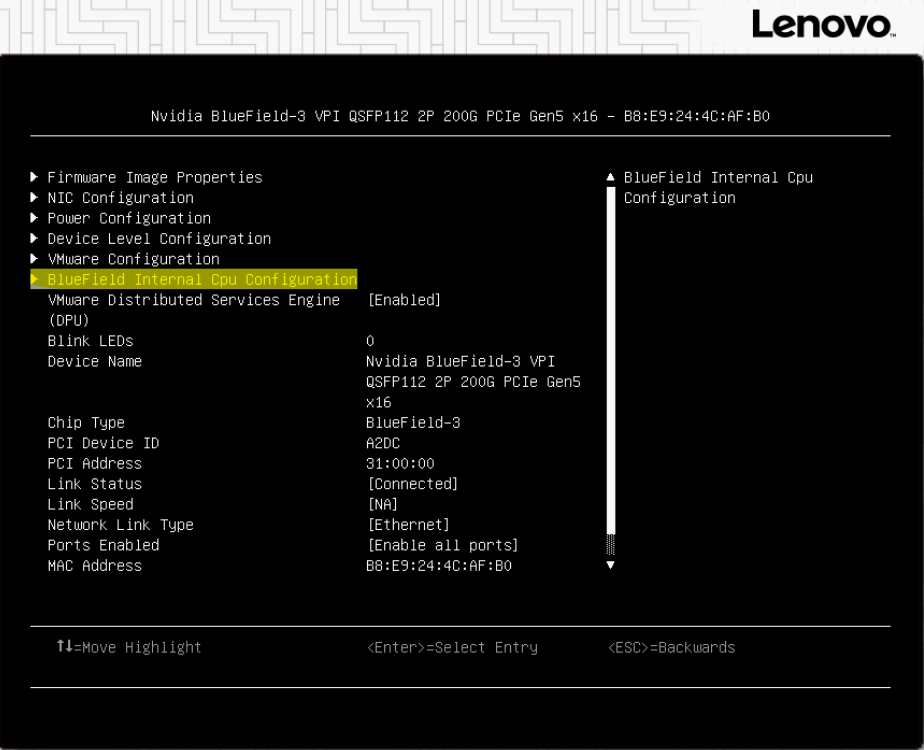Screen dimensions: 924x750
Task: Click the A2DC device ID value
Action: (382, 443)
